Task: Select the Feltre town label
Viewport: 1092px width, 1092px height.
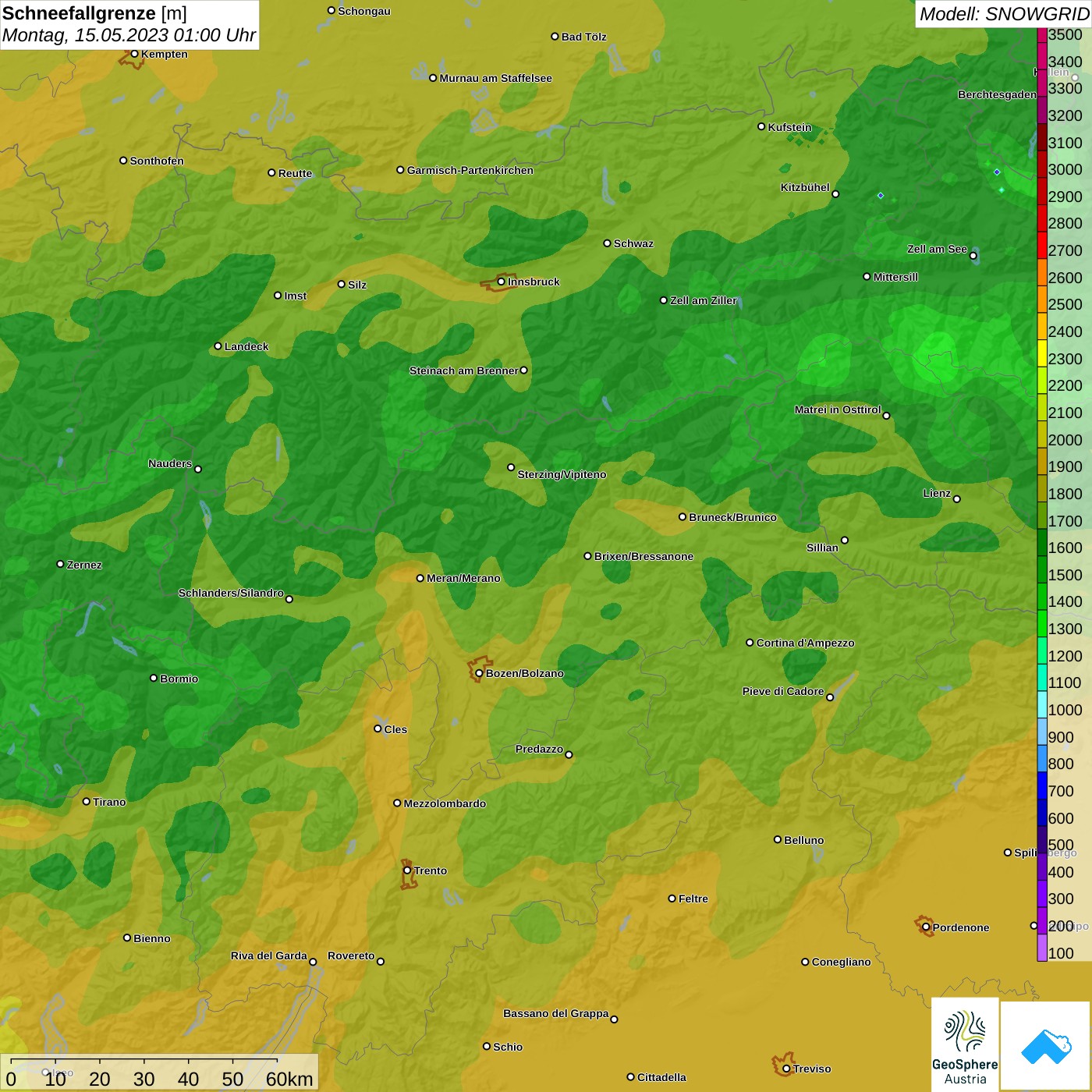Action: (x=693, y=899)
